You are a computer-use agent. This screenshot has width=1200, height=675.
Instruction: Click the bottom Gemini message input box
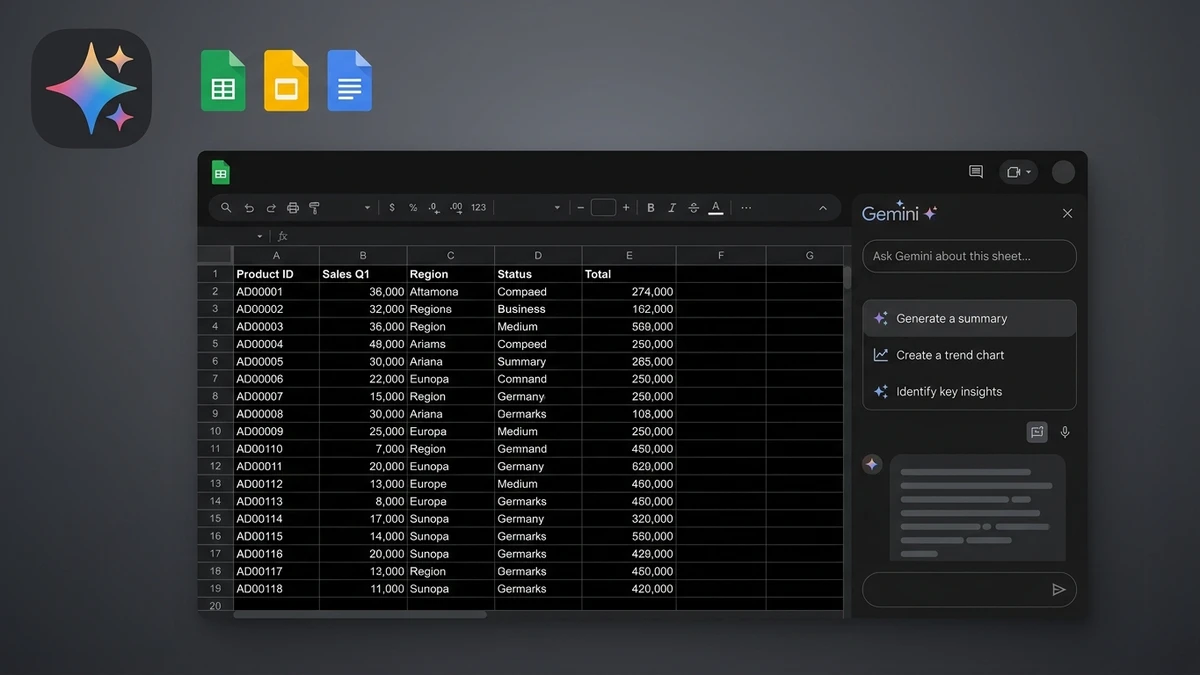tap(969, 590)
